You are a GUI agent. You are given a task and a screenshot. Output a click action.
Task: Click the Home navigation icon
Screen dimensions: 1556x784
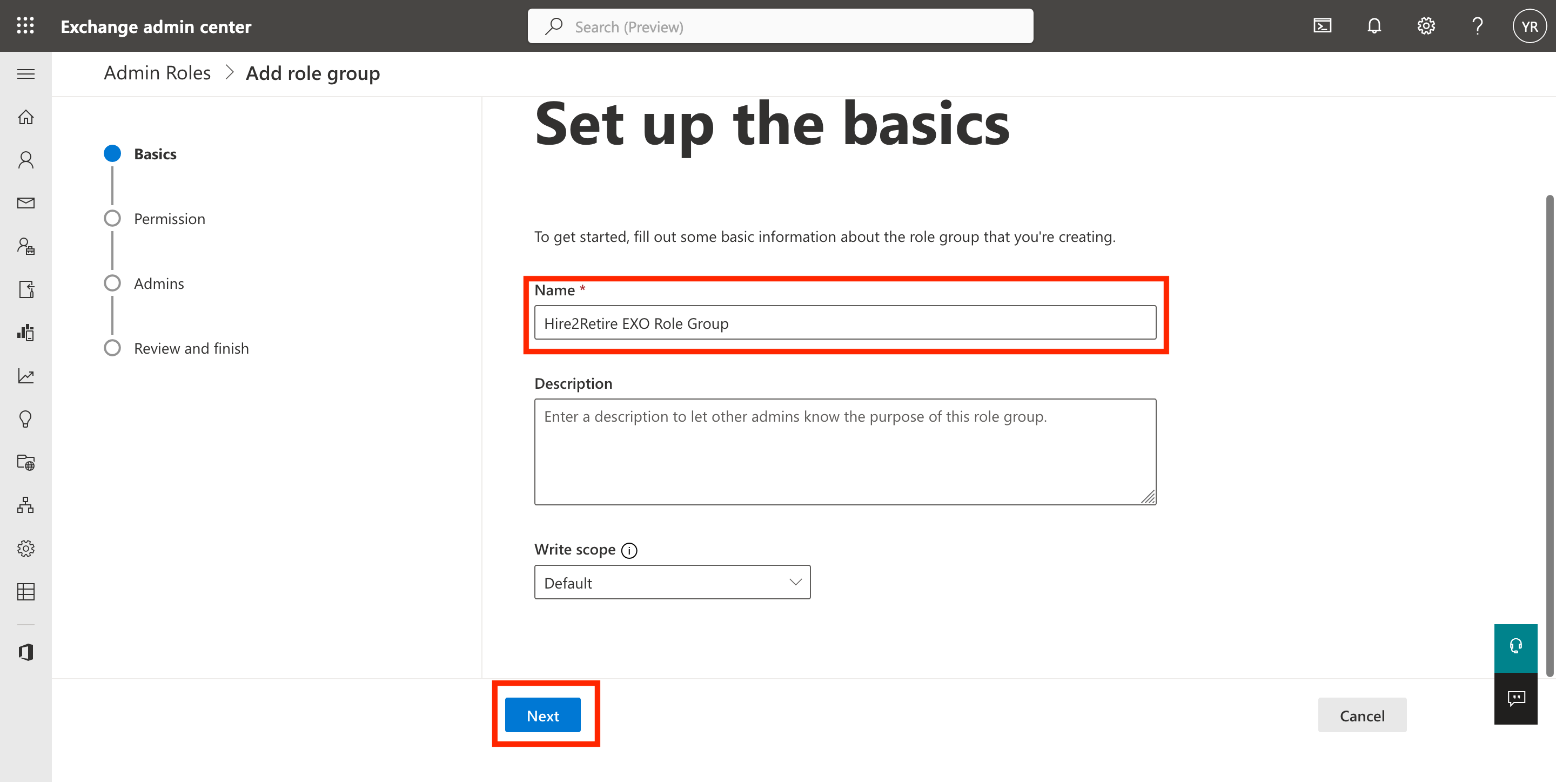coord(26,116)
